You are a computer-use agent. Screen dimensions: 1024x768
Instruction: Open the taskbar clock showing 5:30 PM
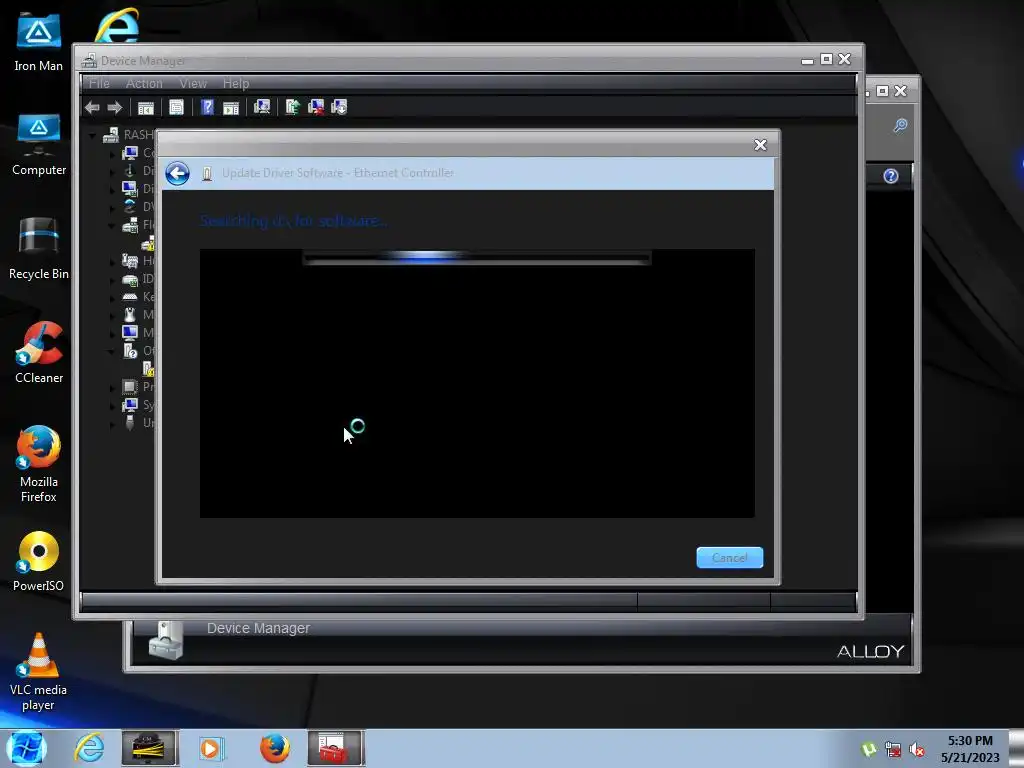tap(970, 749)
